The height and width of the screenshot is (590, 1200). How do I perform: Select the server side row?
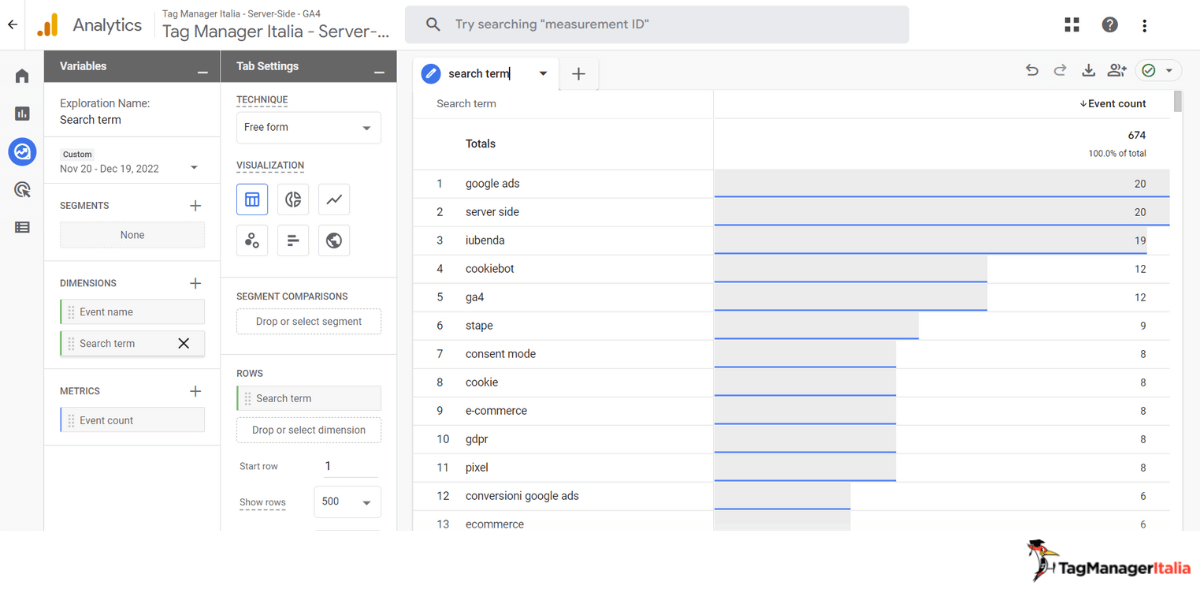coord(791,212)
